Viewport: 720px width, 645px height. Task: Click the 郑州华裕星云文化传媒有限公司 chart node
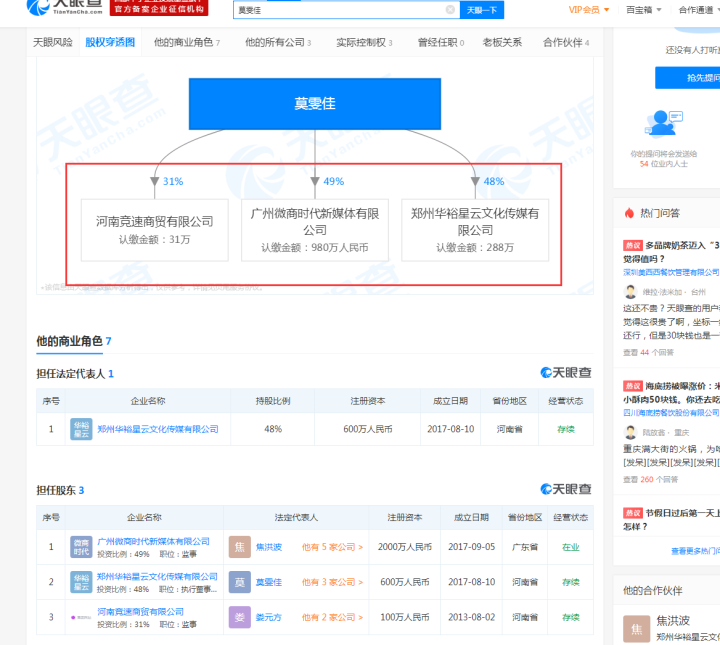coord(475,230)
